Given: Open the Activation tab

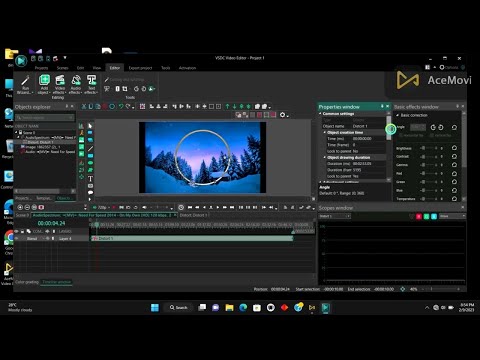Looking at the screenshot, I should [187, 68].
